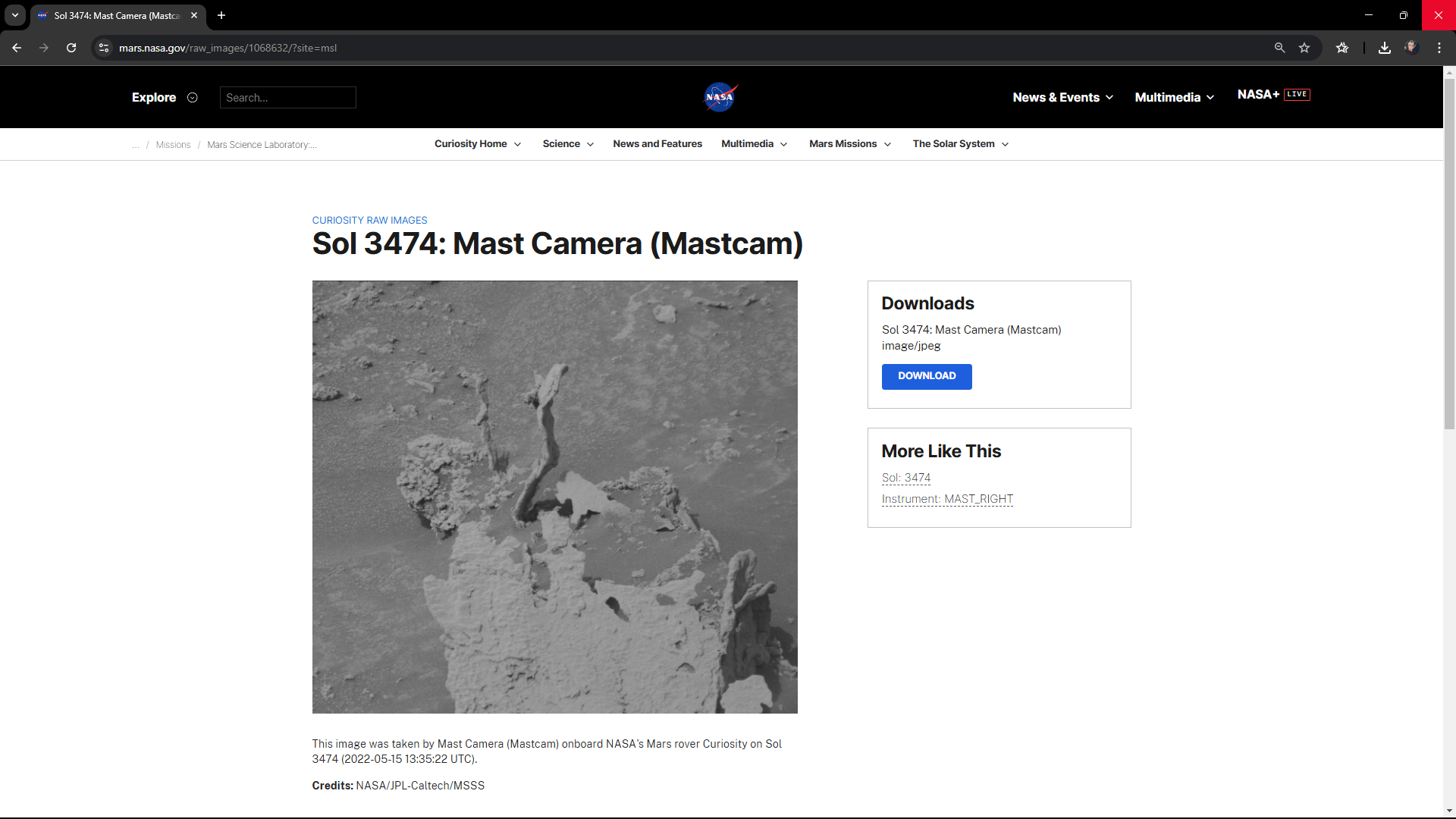This screenshot has height=819, width=1456.
Task: Click the Search input field
Action: coord(288,97)
